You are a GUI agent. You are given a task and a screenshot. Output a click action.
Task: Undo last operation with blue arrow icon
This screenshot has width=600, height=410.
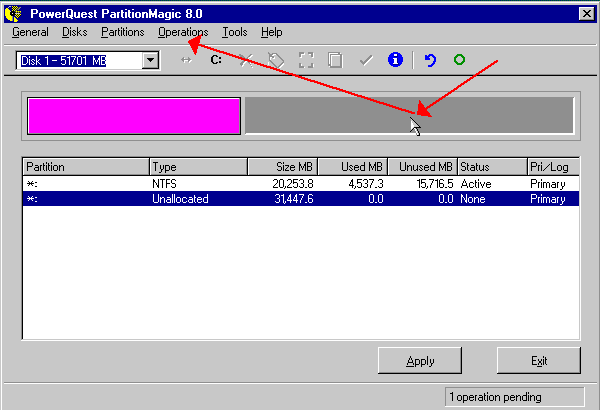point(430,60)
